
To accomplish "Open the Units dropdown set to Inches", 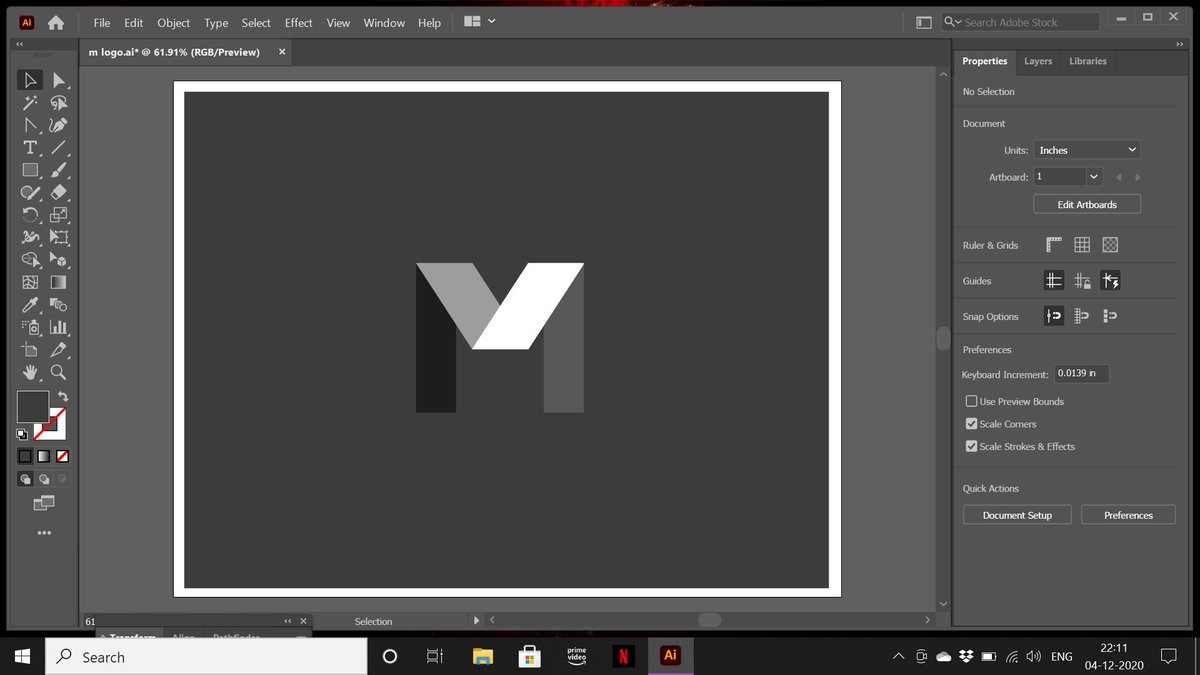I will pyautogui.click(x=1087, y=150).
